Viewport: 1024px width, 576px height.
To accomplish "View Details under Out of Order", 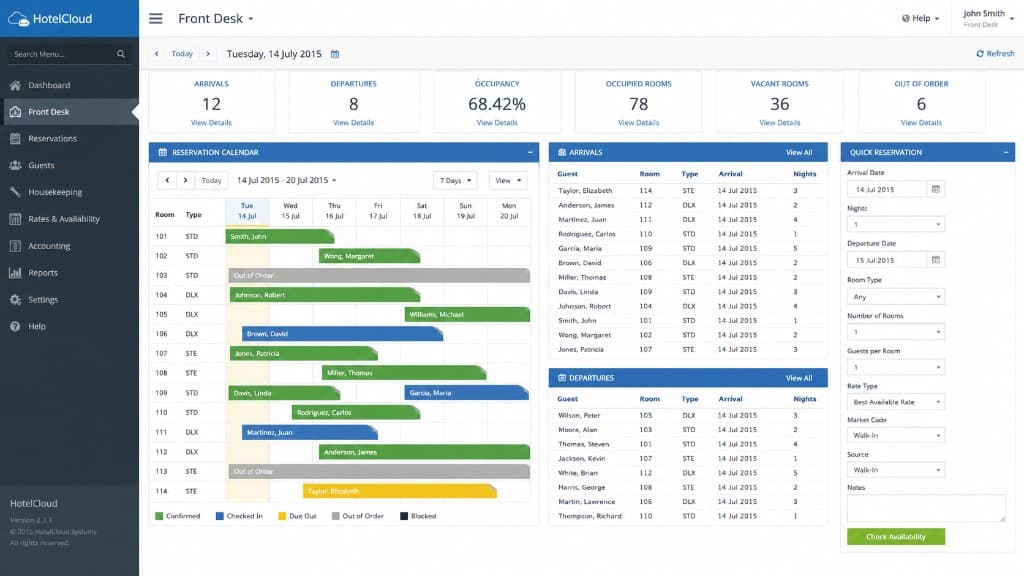I will pyautogui.click(x=921, y=123).
